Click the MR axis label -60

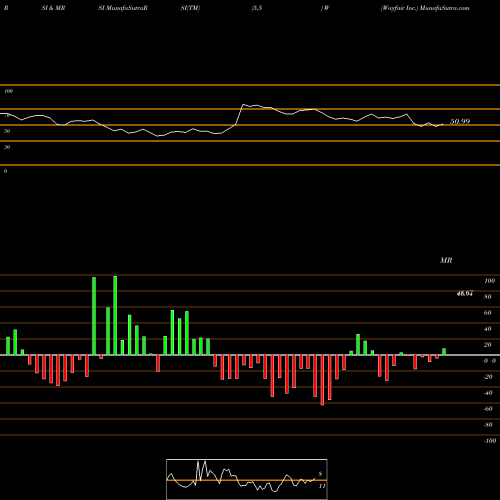(x=488, y=409)
